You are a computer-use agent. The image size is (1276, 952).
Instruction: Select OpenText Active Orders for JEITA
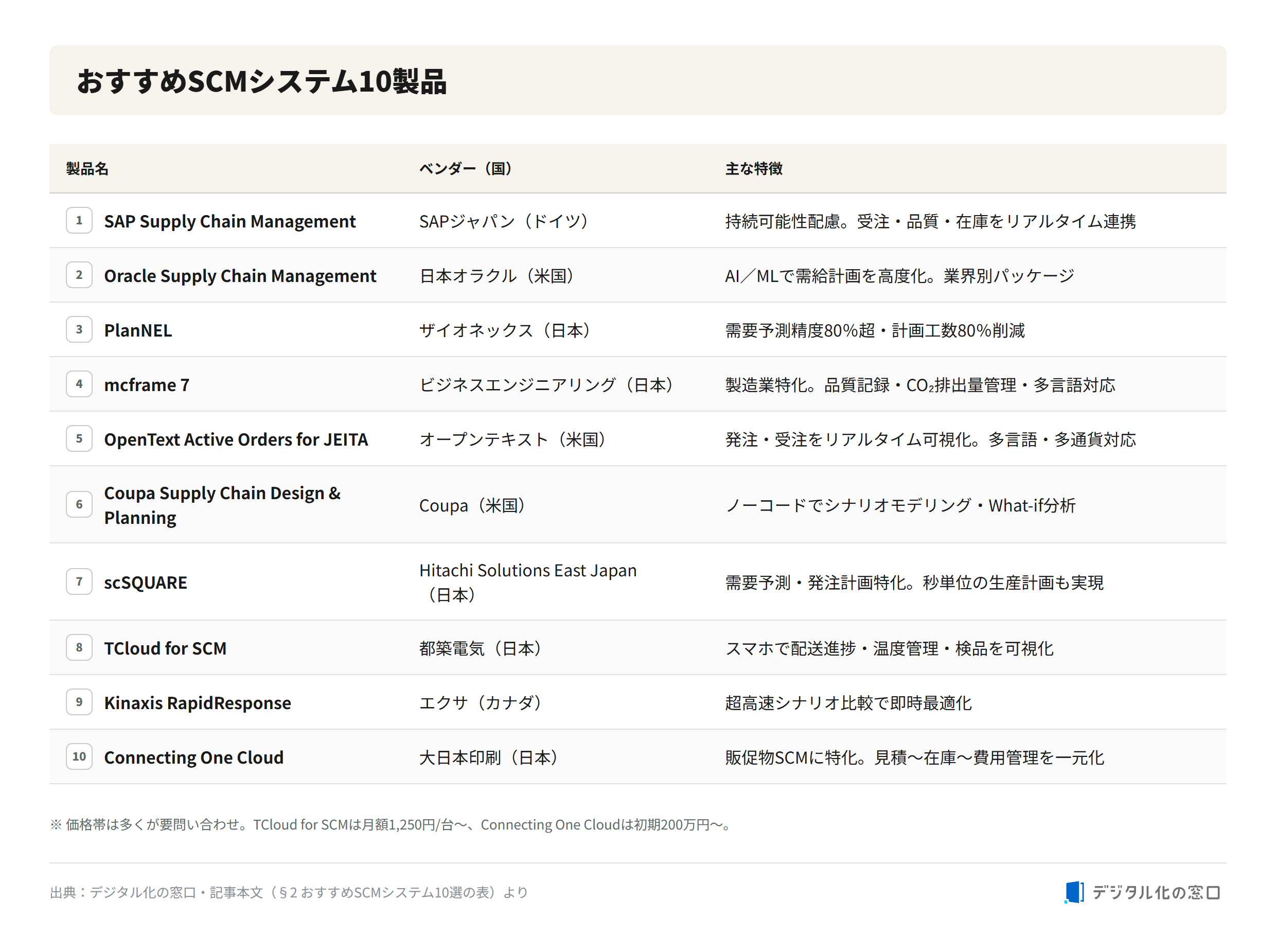click(236, 439)
